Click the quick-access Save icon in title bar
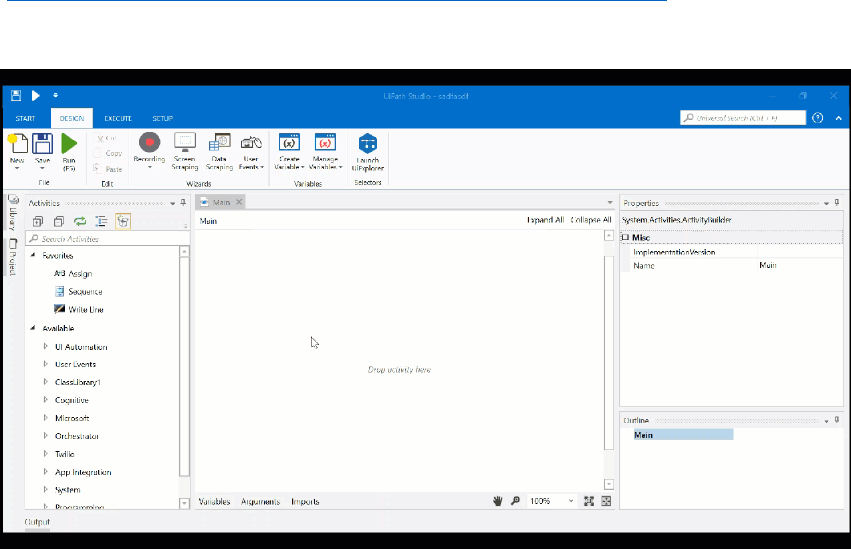The height and width of the screenshot is (549, 851). click(16, 95)
